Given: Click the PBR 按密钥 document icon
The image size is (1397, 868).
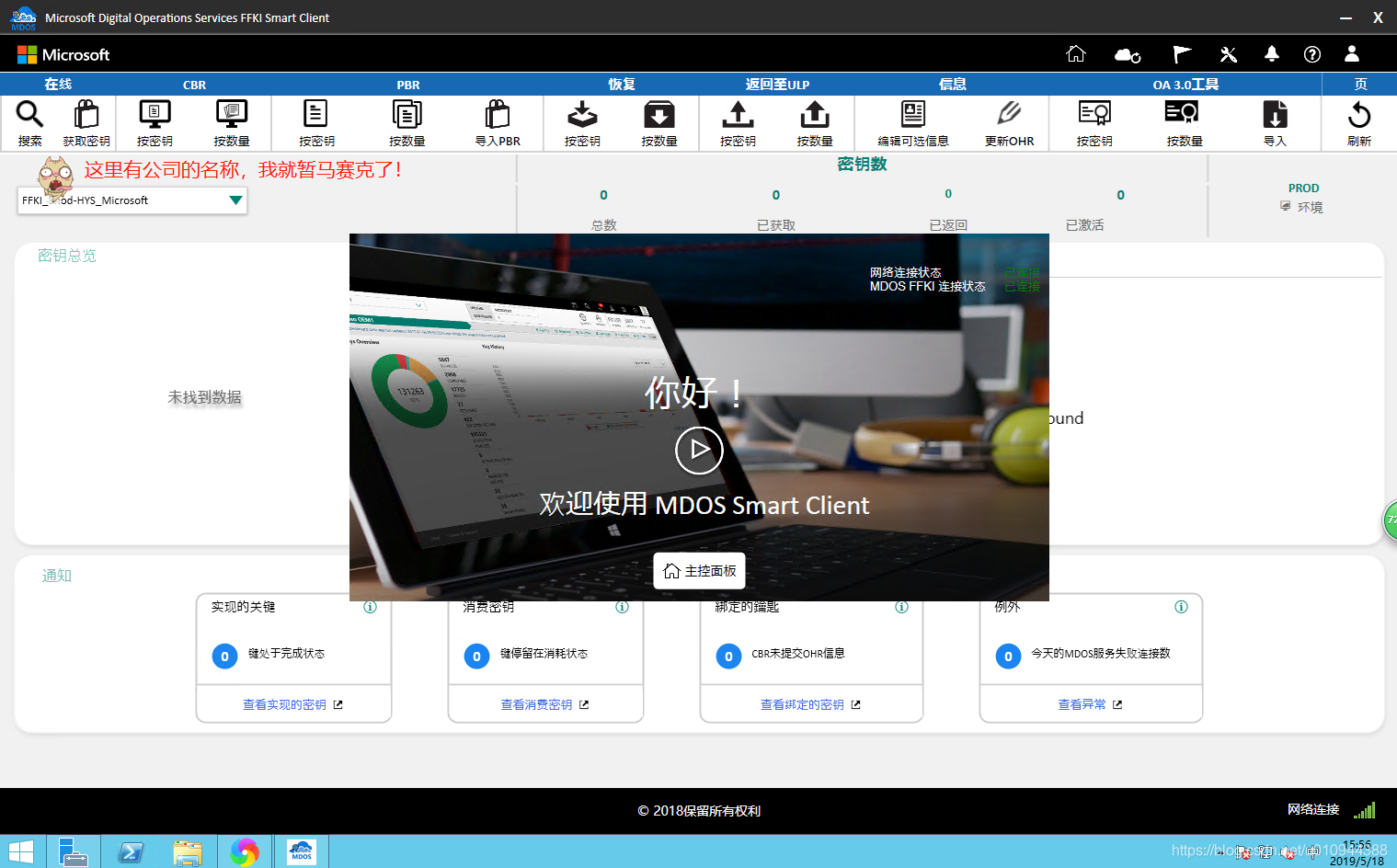Looking at the screenshot, I should tap(315, 114).
